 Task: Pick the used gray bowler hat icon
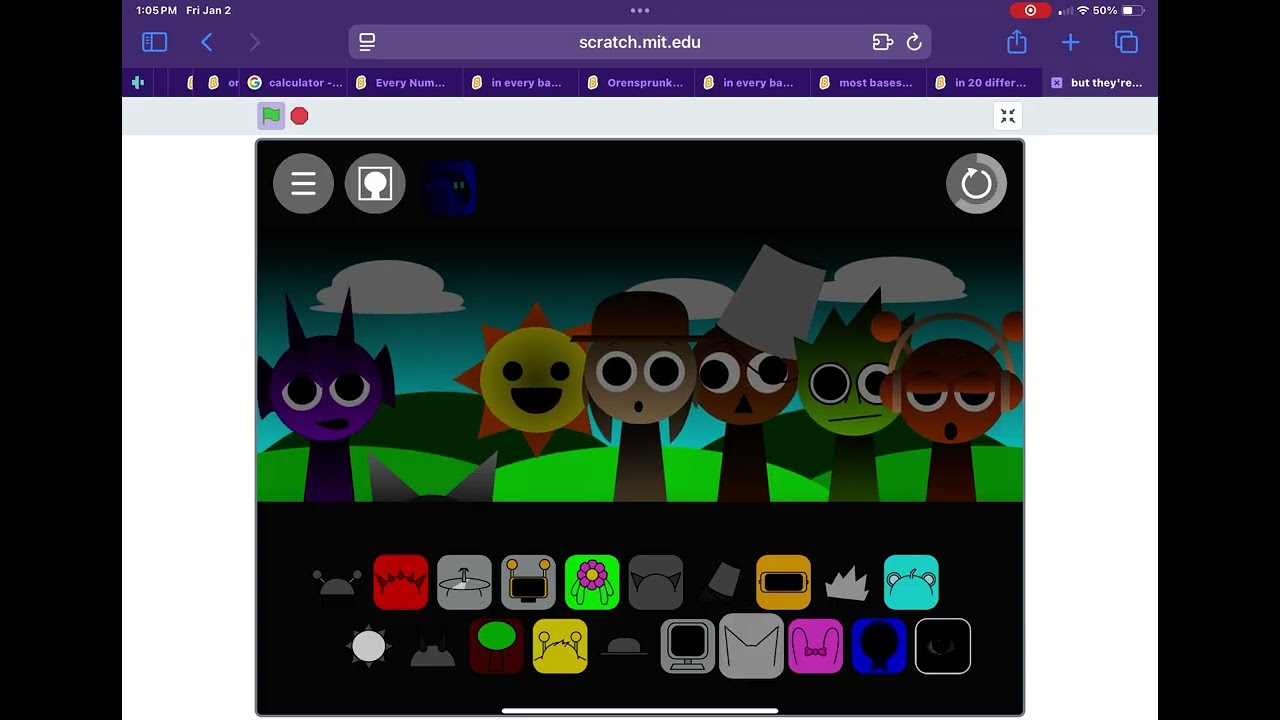(624, 647)
